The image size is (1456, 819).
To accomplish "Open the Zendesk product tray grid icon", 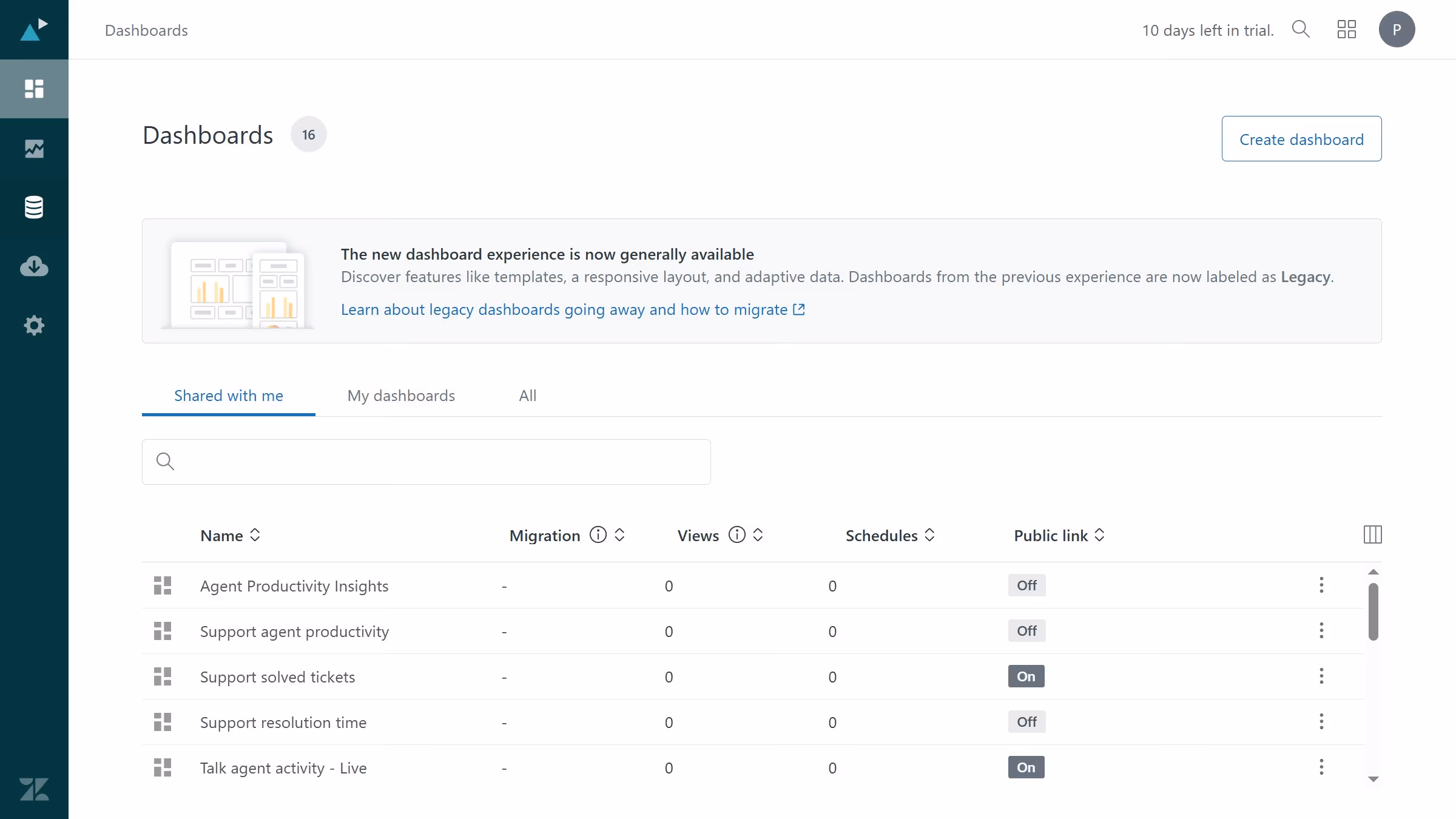I will 1346,29.
